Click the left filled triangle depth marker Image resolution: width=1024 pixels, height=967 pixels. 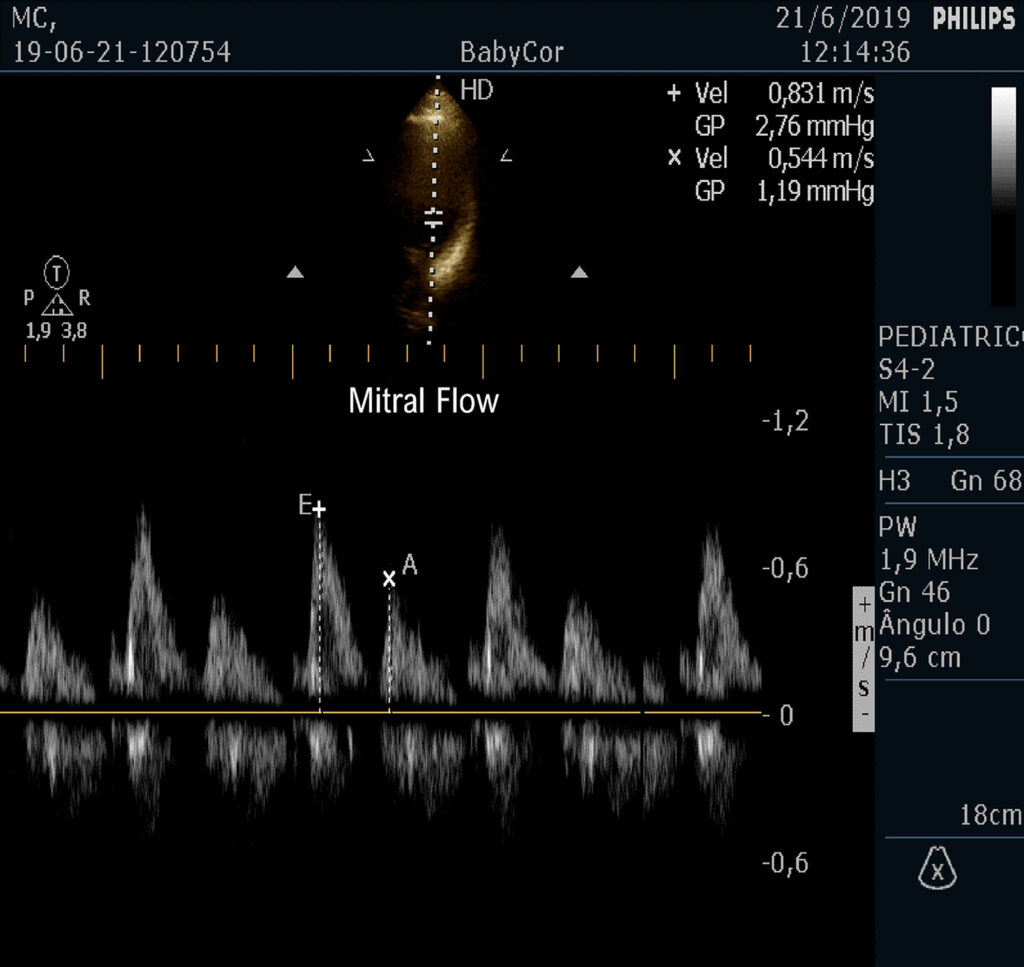pyautogui.click(x=295, y=272)
